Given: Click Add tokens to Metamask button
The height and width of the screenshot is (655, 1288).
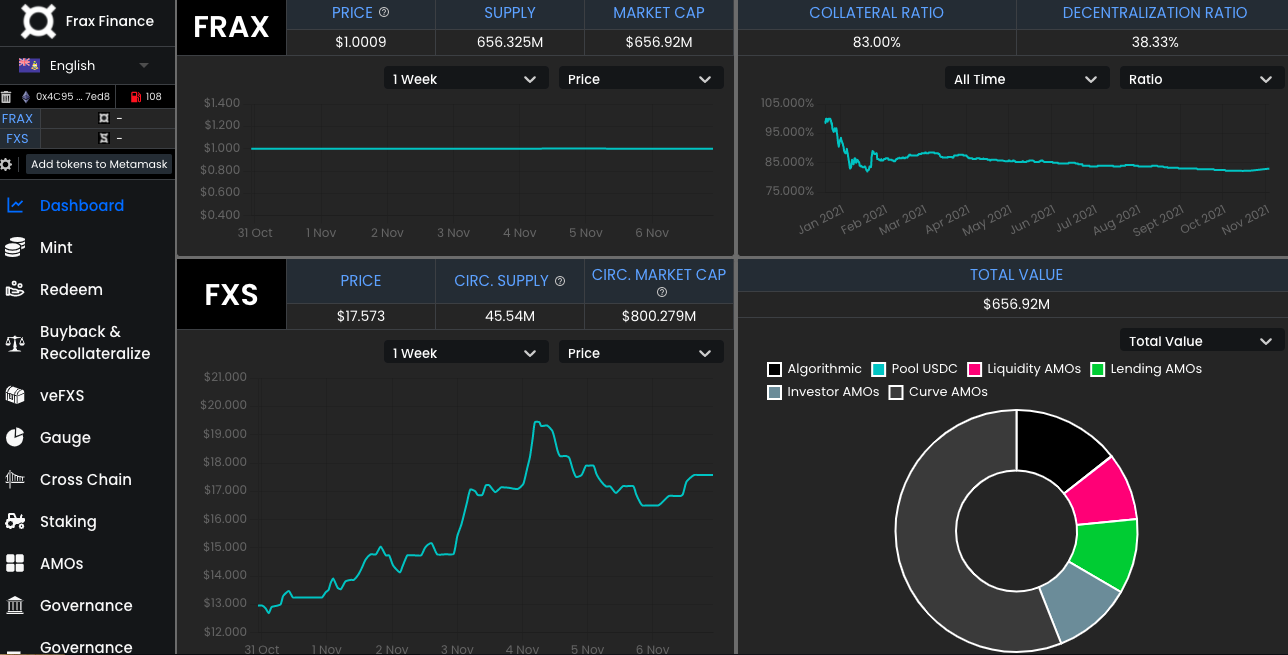Looking at the screenshot, I should pos(99,164).
